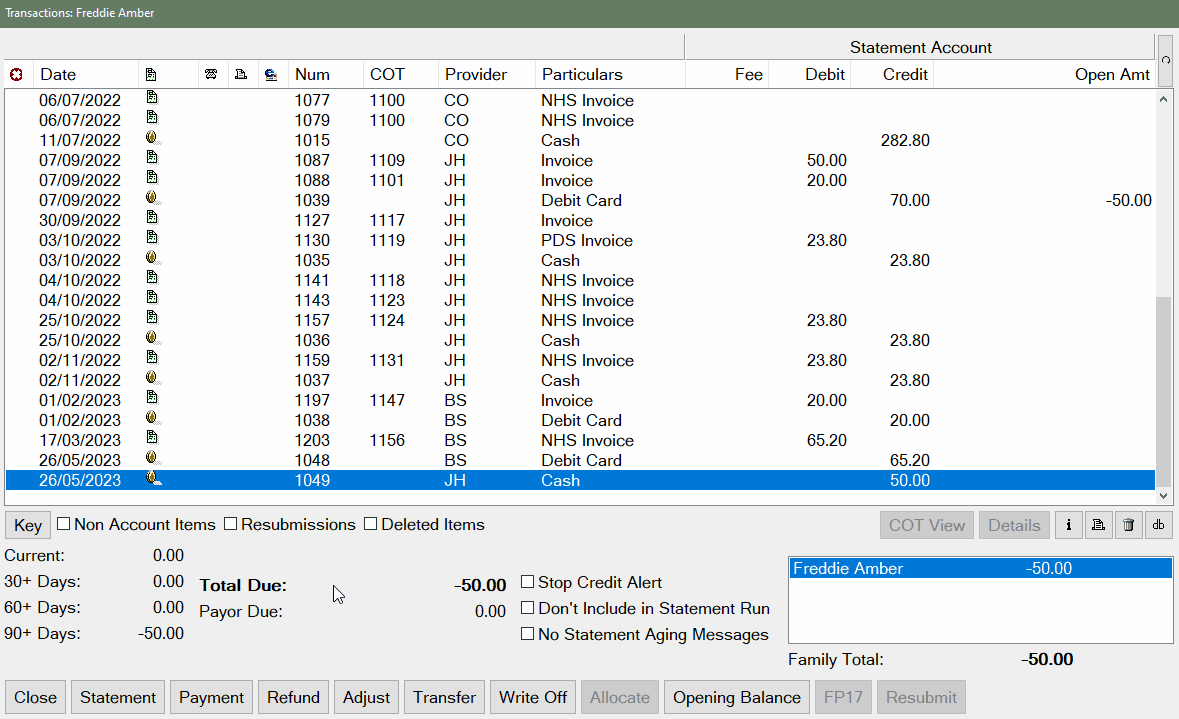The image size is (1179, 719).
Task: Click payment coin icon for transaction 1035
Action: click(152, 258)
